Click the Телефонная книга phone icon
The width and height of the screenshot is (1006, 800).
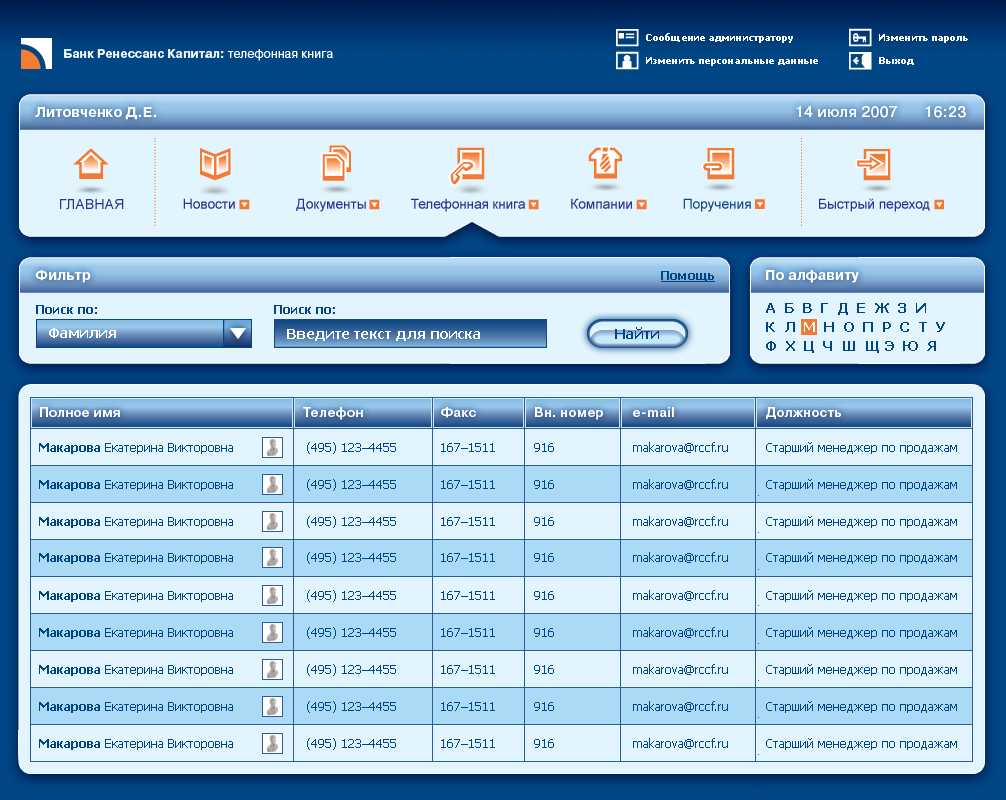[467, 164]
